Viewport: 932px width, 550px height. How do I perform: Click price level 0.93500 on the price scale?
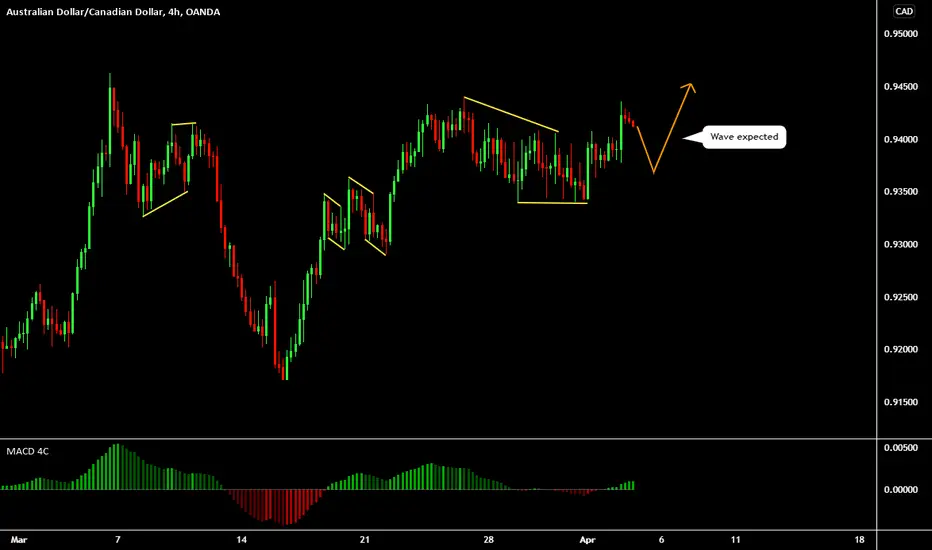tap(900, 191)
